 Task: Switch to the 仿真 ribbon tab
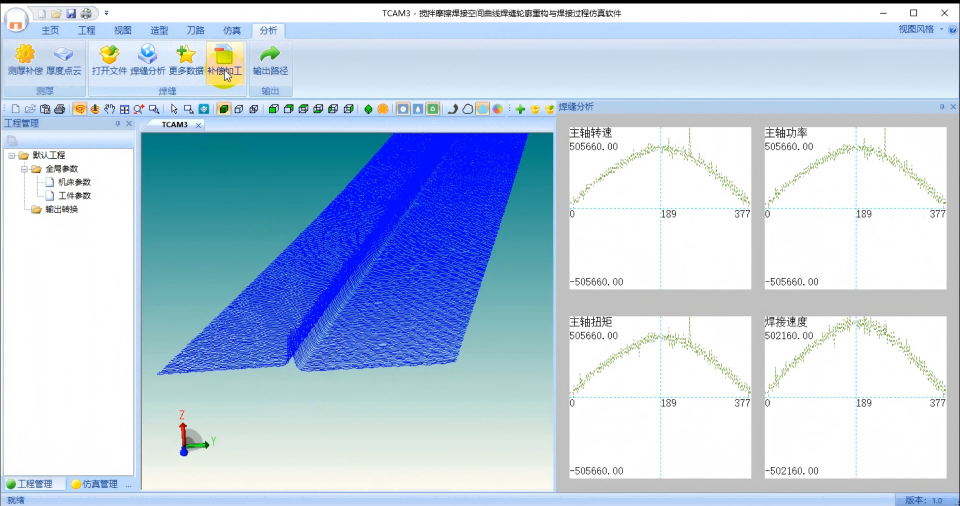click(x=231, y=30)
